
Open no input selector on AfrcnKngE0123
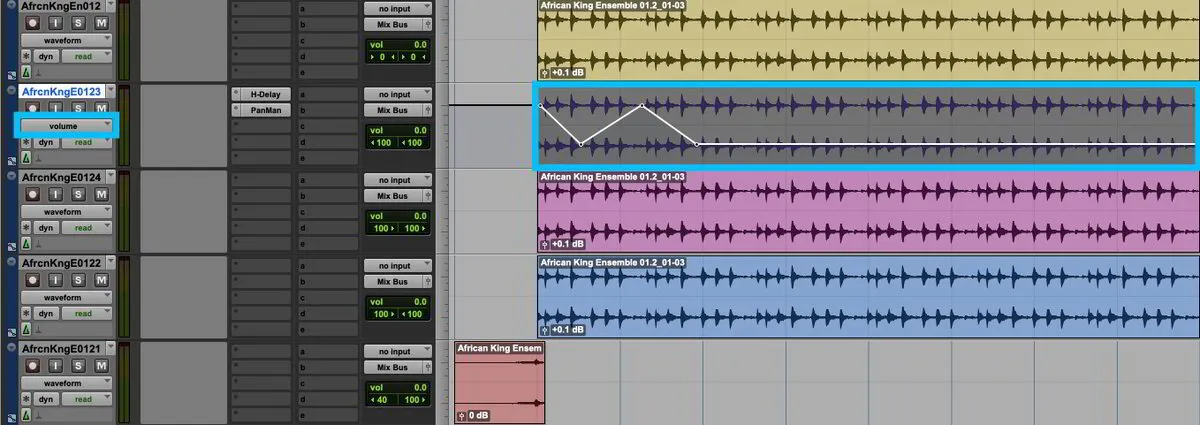398,94
